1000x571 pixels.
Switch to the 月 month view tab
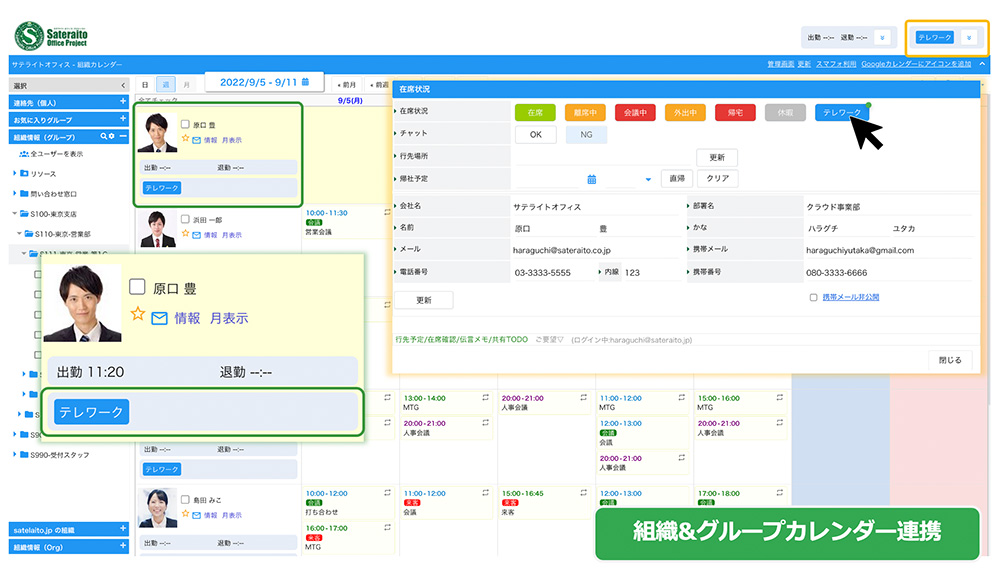[x=185, y=85]
